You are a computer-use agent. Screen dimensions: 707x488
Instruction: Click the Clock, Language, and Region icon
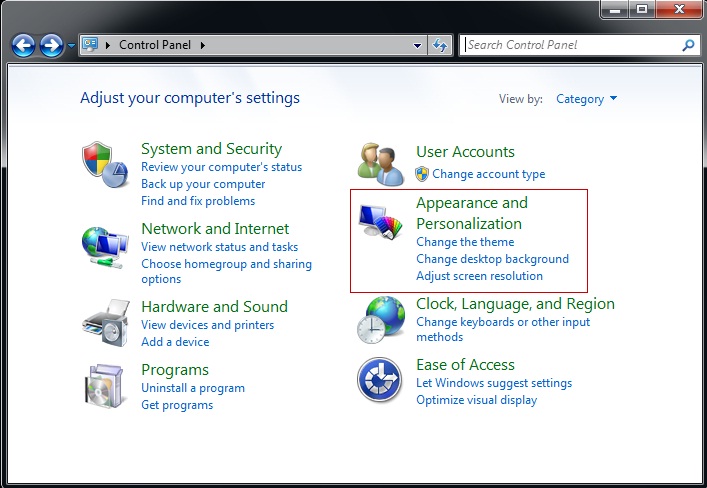[x=380, y=320]
